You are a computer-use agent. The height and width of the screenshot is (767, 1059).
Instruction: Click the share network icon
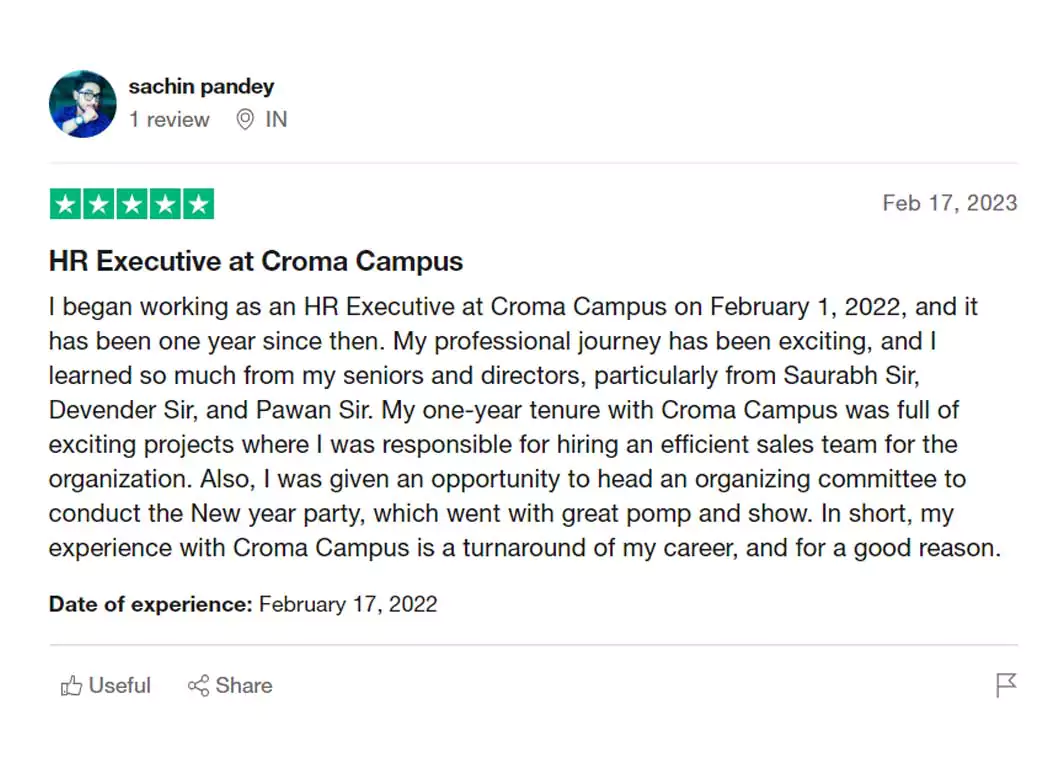pyautogui.click(x=198, y=686)
